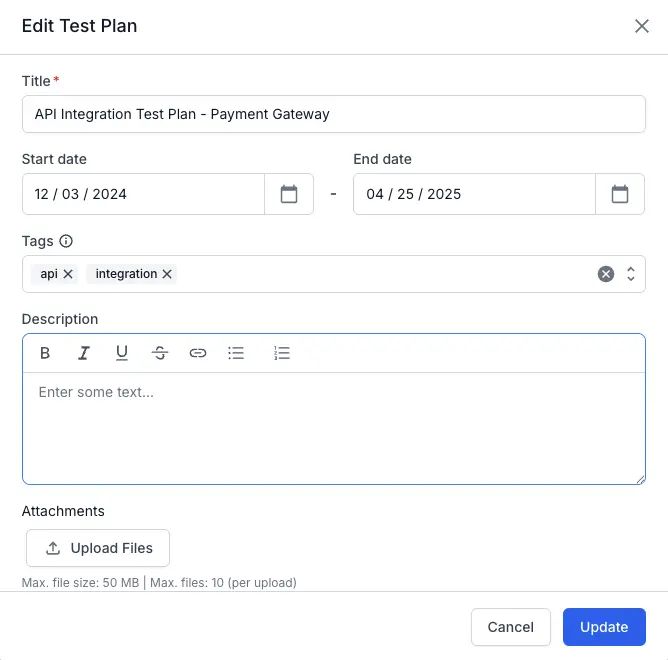Insert a link in the Description
The height and width of the screenshot is (660, 668).
click(198, 353)
